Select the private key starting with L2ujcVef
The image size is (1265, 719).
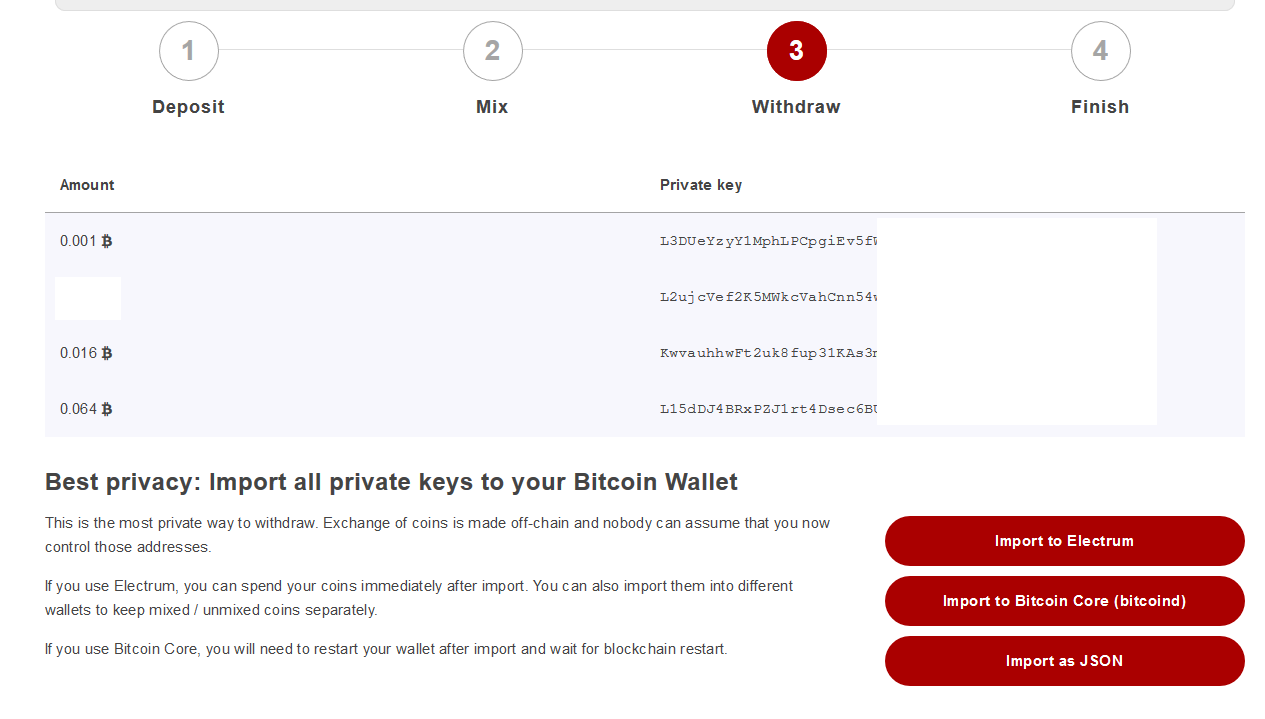tap(768, 297)
